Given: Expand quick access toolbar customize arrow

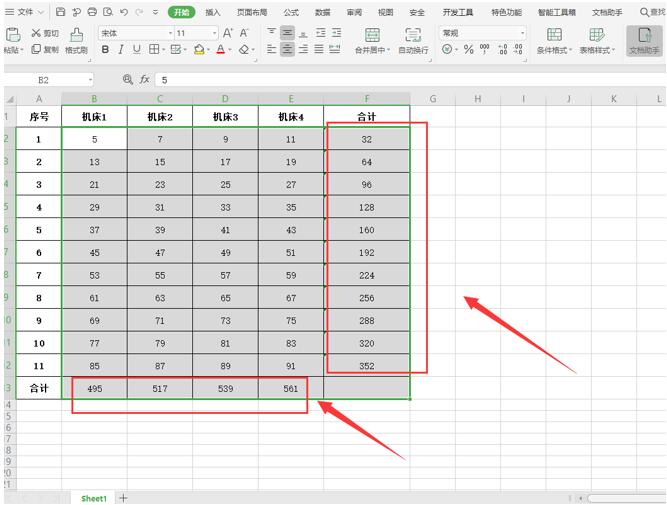Looking at the screenshot, I should point(155,12).
